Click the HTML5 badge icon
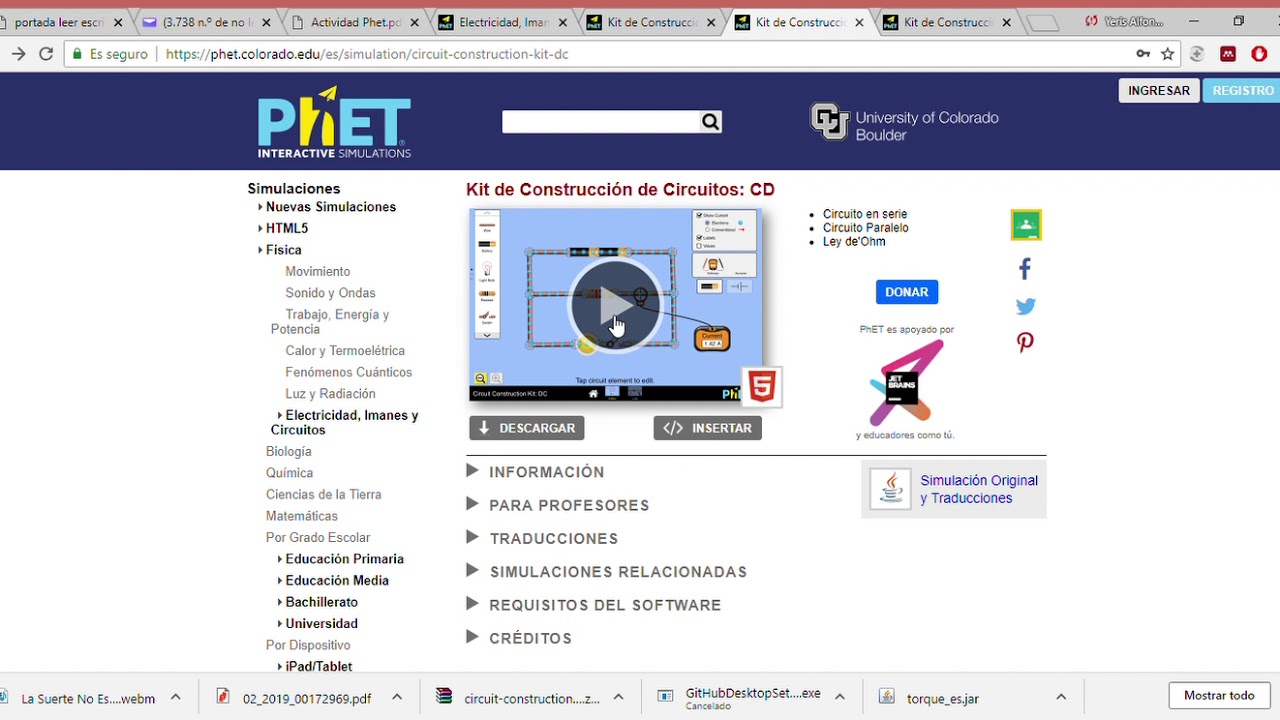This screenshot has width=1280, height=720. 762,386
